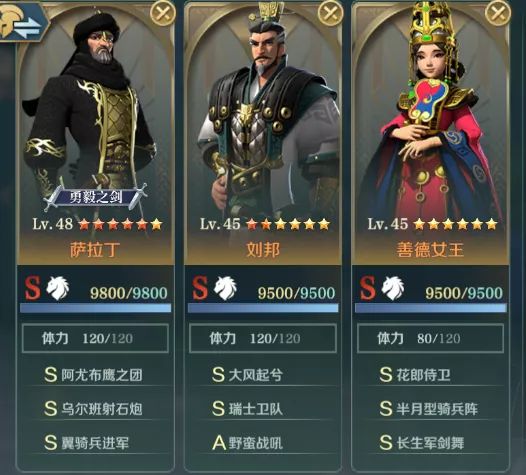Remove 萨拉丁 with his crossed-swords icon
Image resolution: width=526 pixels, height=475 pixels.
(162, 13)
